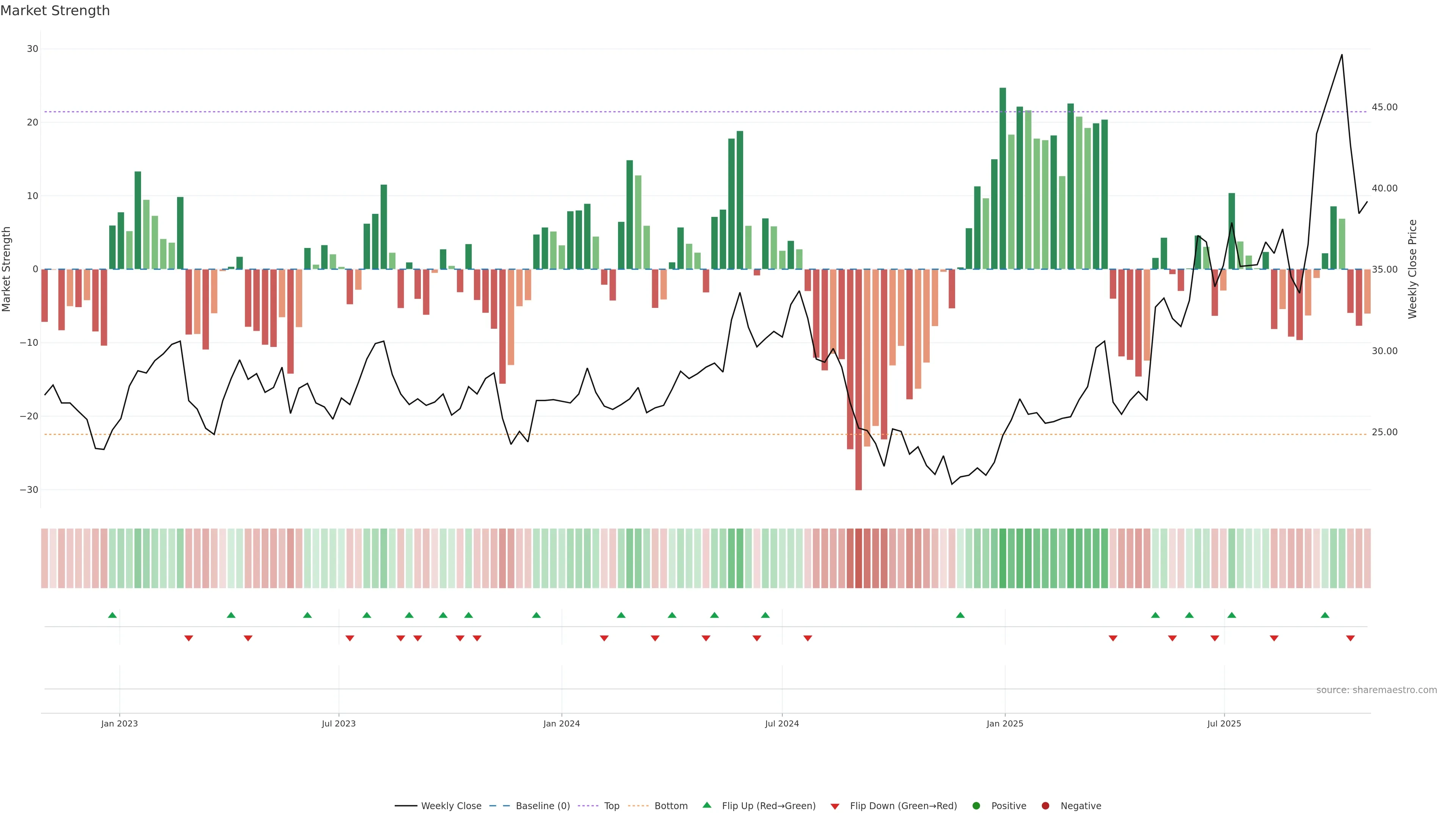Click the darkest red heatmap strip cell
Image resolution: width=1456 pixels, height=819 pixels.
click(858, 559)
